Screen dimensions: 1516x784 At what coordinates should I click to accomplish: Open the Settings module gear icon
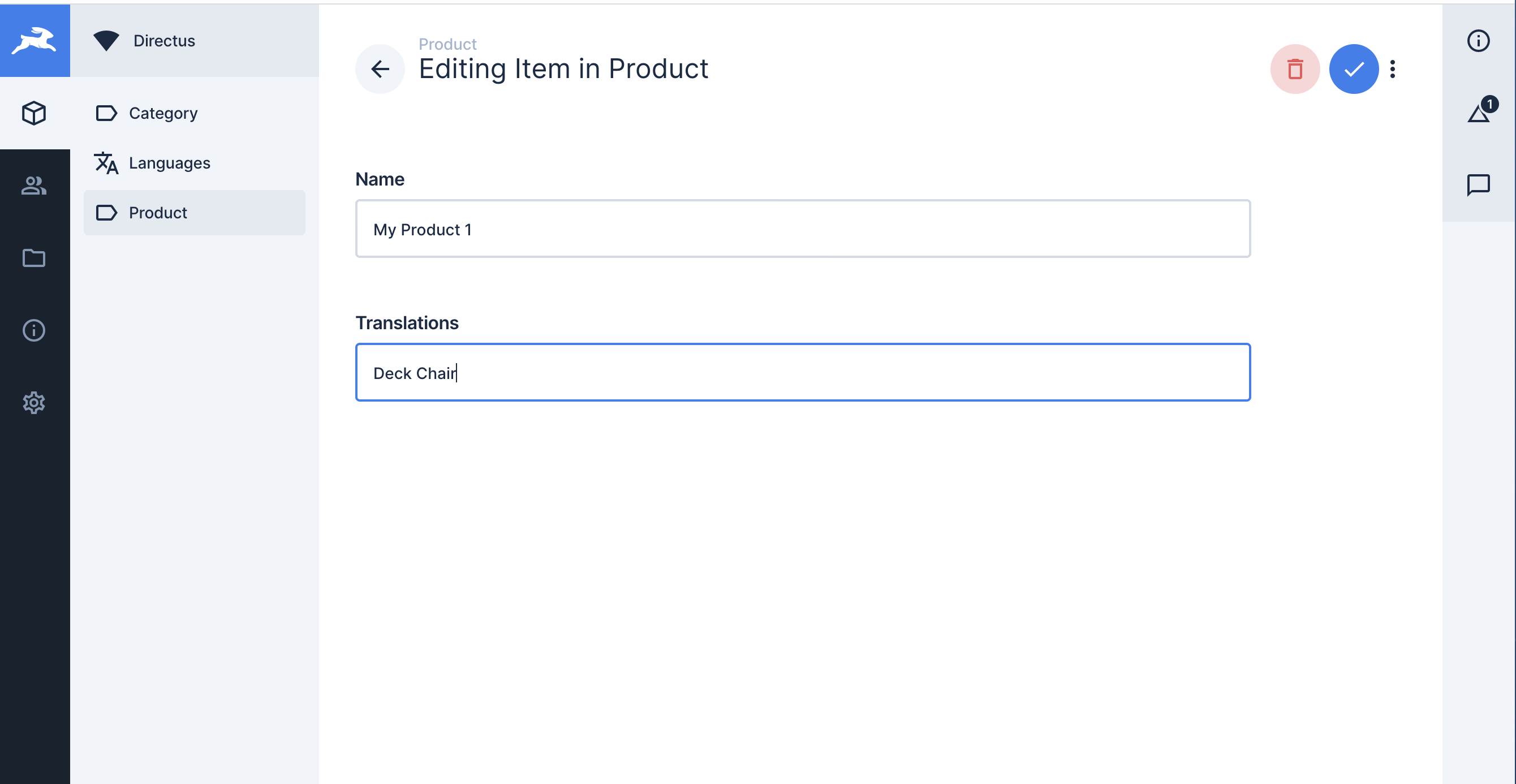click(x=35, y=403)
